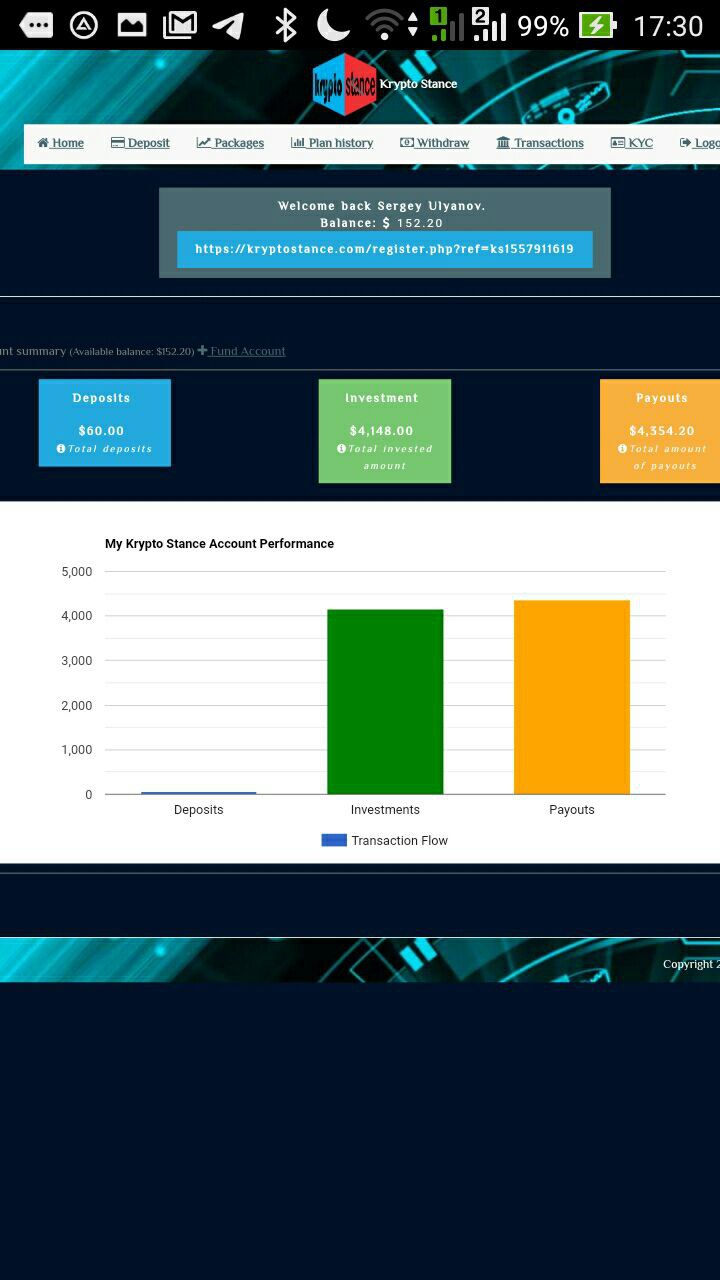This screenshot has width=720, height=1280.
Task: Click the Balance $ 152.20 text
Action: (x=382, y=223)
